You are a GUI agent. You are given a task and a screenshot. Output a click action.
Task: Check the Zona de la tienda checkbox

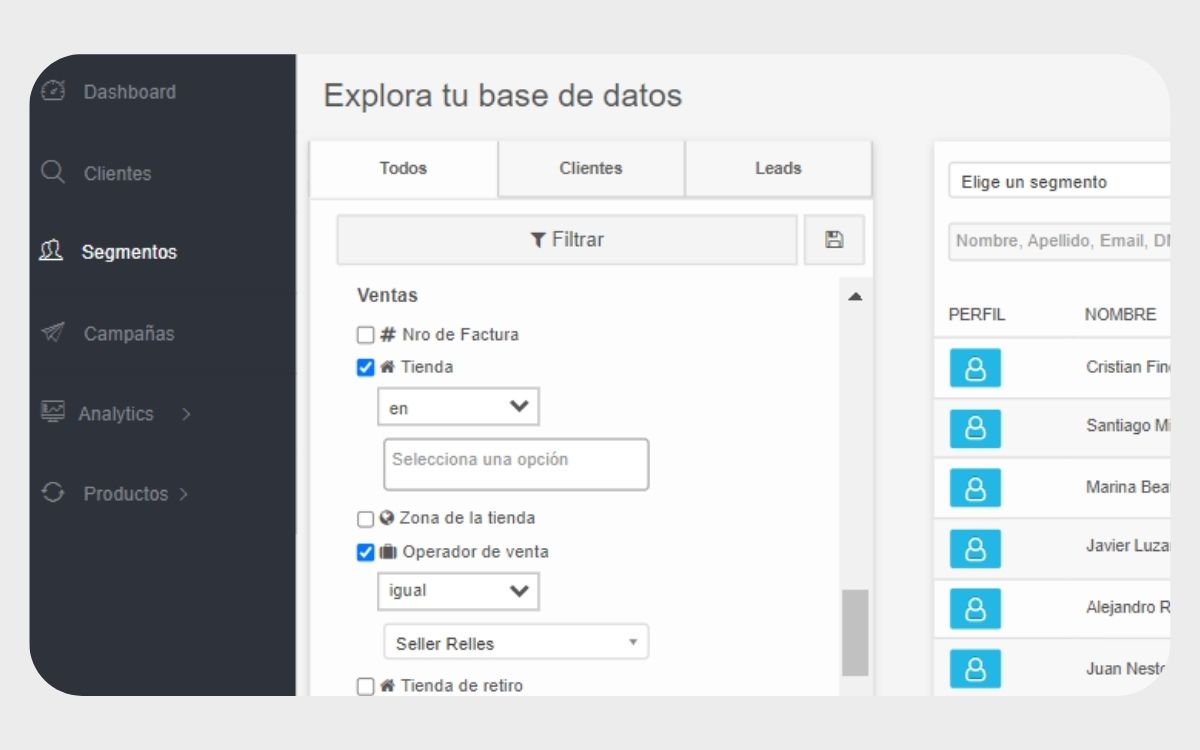366,519
